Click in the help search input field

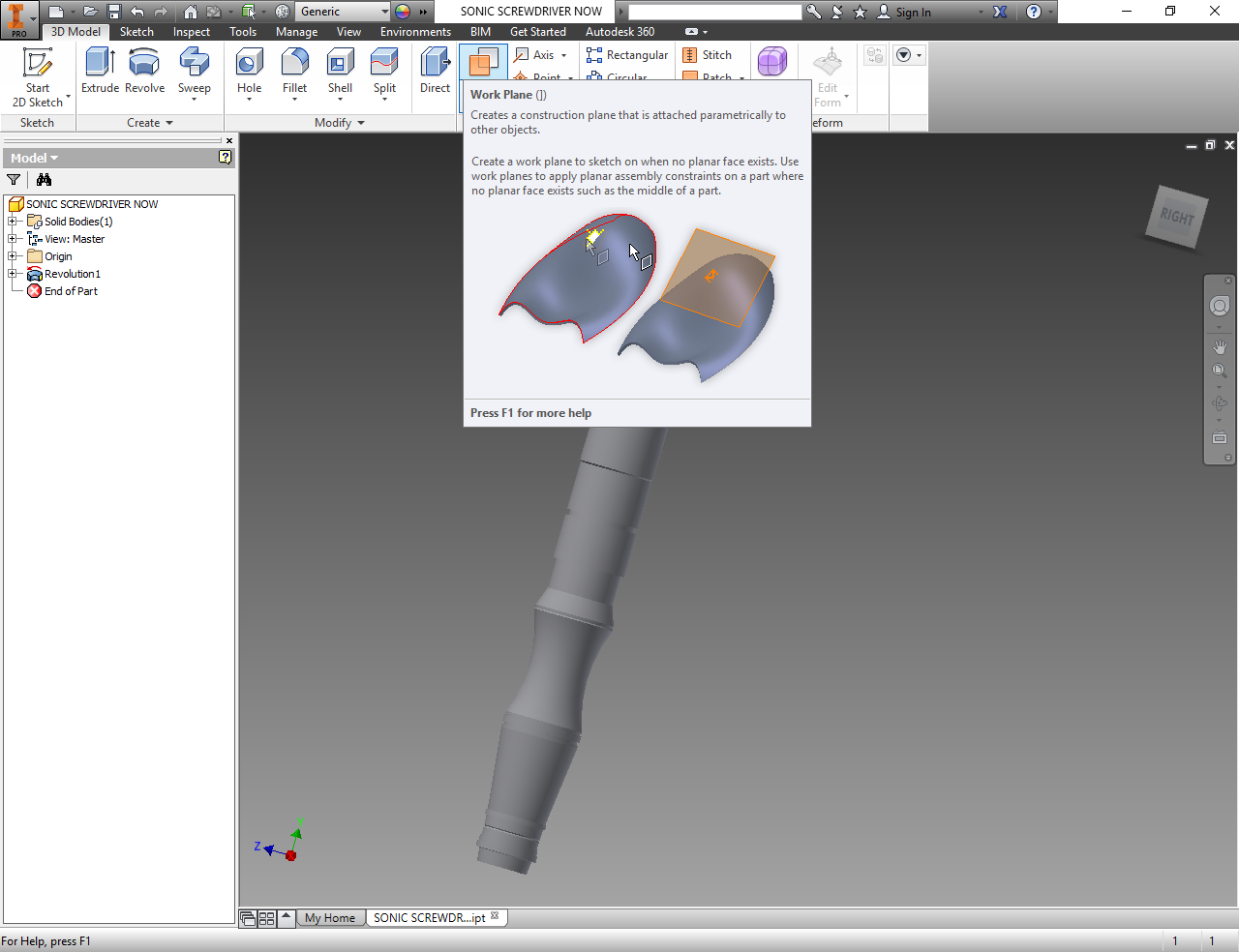(715, 12)
